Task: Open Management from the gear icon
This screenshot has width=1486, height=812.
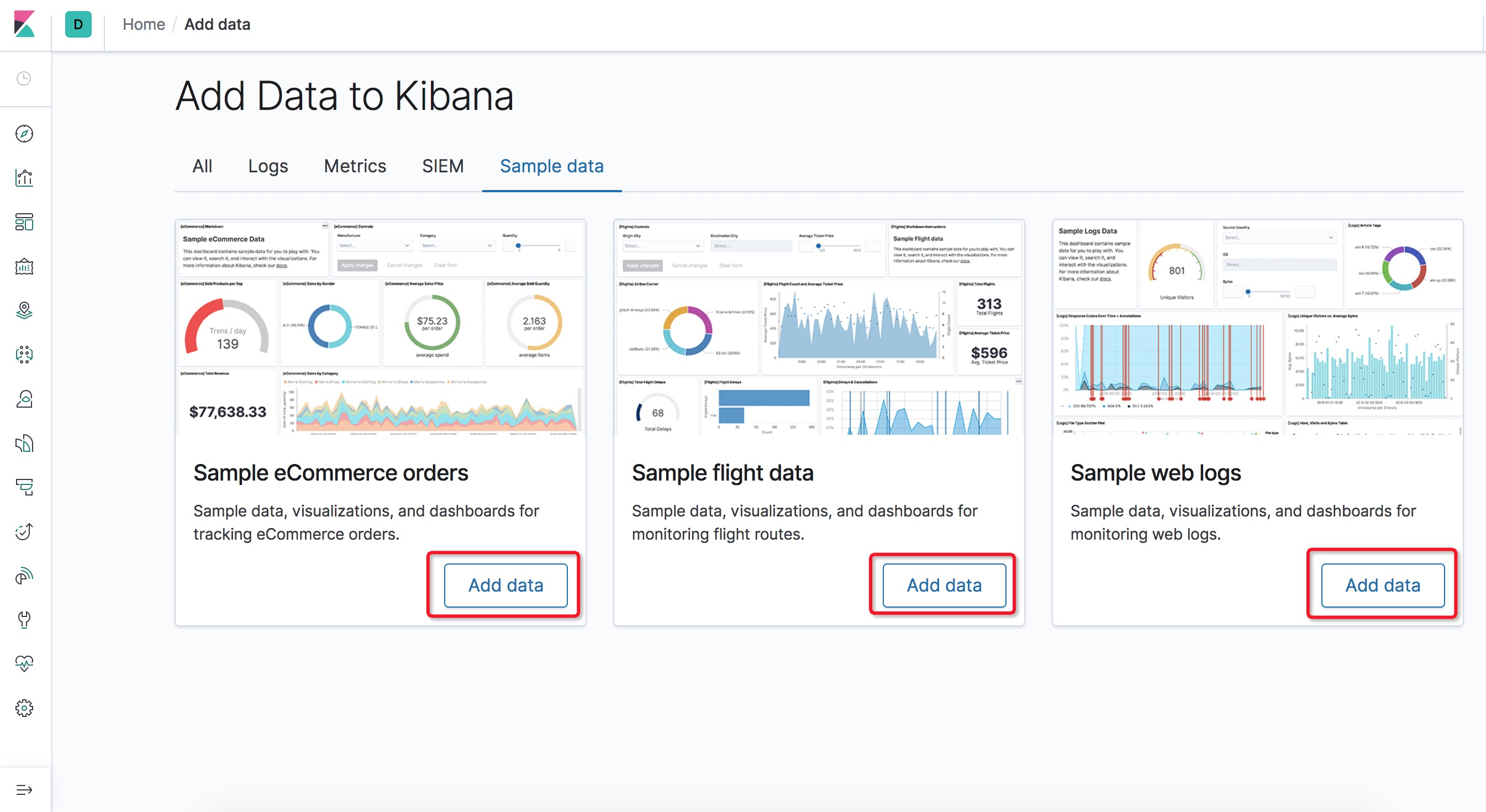Action: pyautogui.click(x=24, y=708)
